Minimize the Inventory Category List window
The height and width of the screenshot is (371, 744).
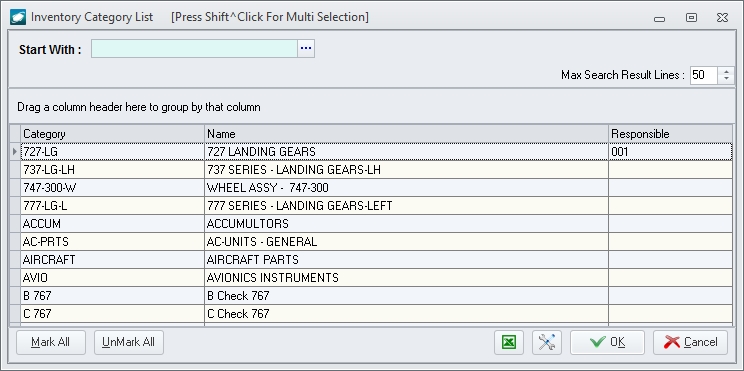coord(659,19)
